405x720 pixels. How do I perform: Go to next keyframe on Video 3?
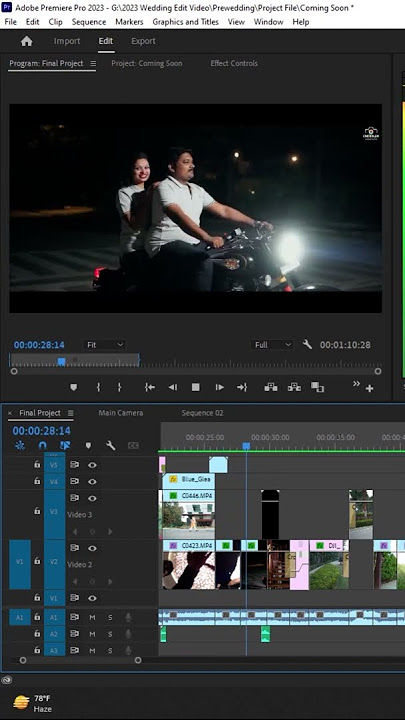coord(110,532)
